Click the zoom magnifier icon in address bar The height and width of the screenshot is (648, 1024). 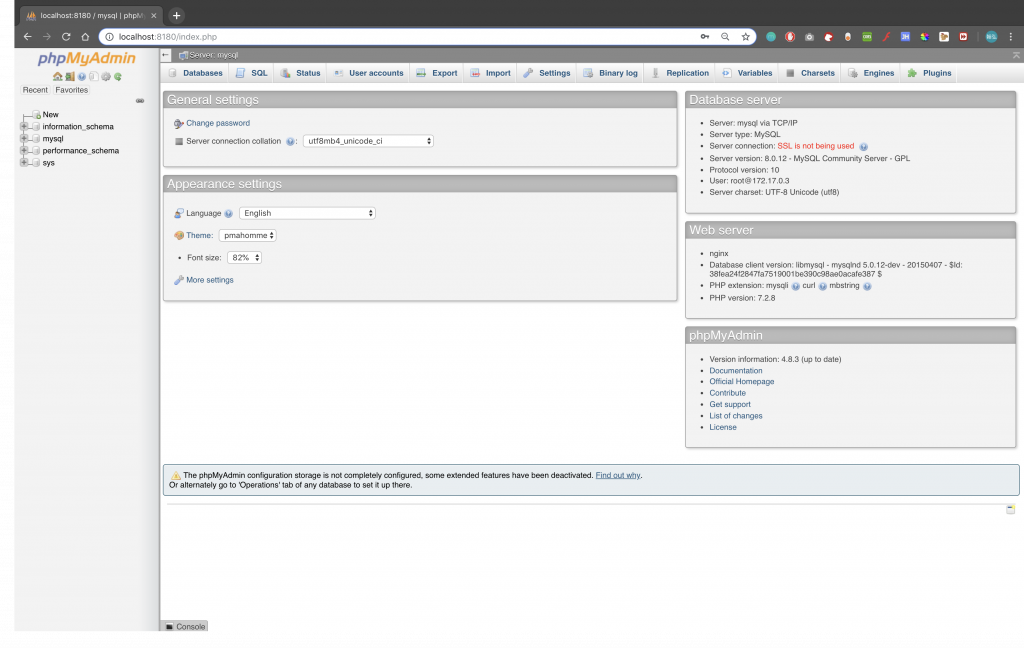(x=725, y=37)
